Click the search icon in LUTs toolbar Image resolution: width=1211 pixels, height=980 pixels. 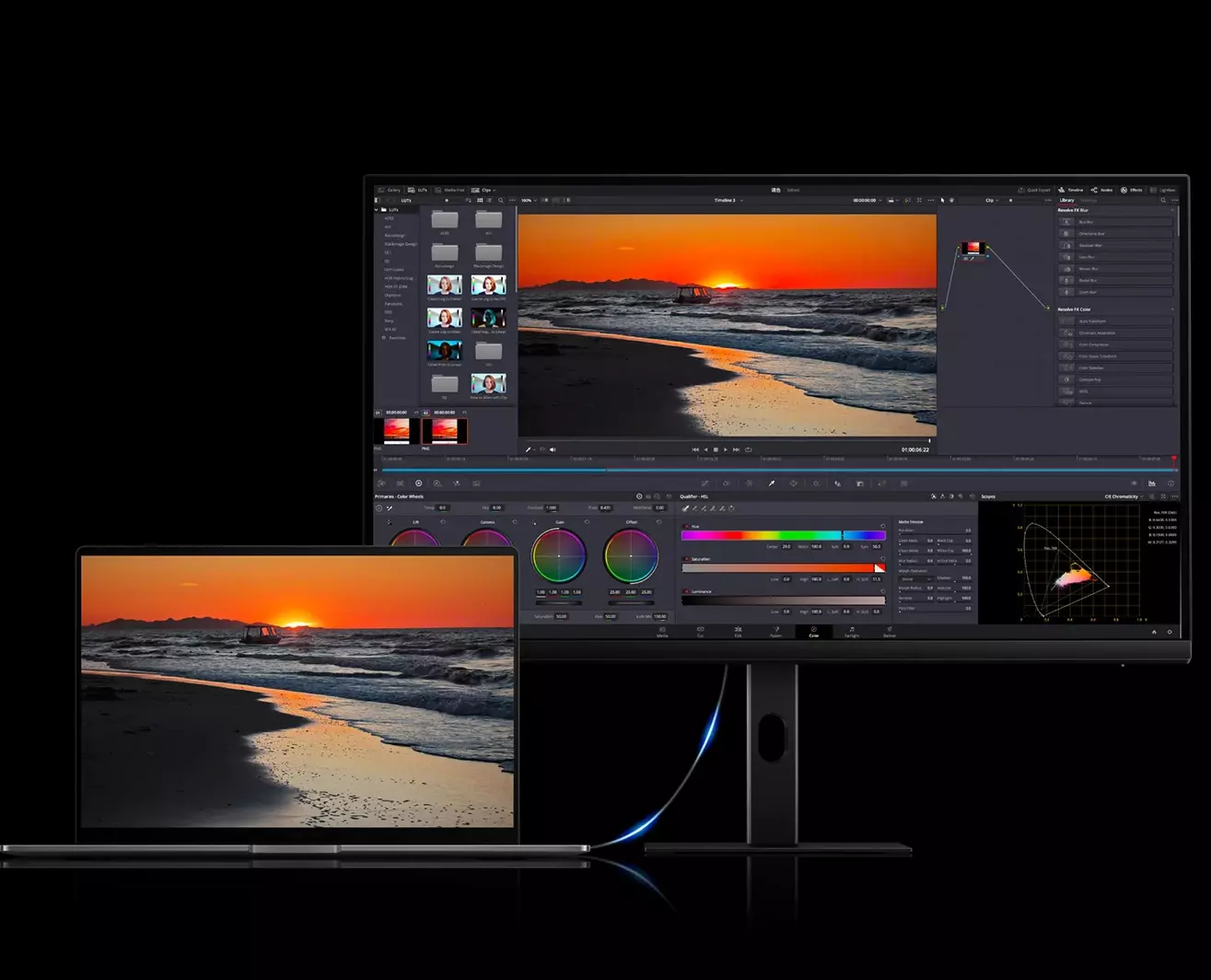click(x=501, y=200)
